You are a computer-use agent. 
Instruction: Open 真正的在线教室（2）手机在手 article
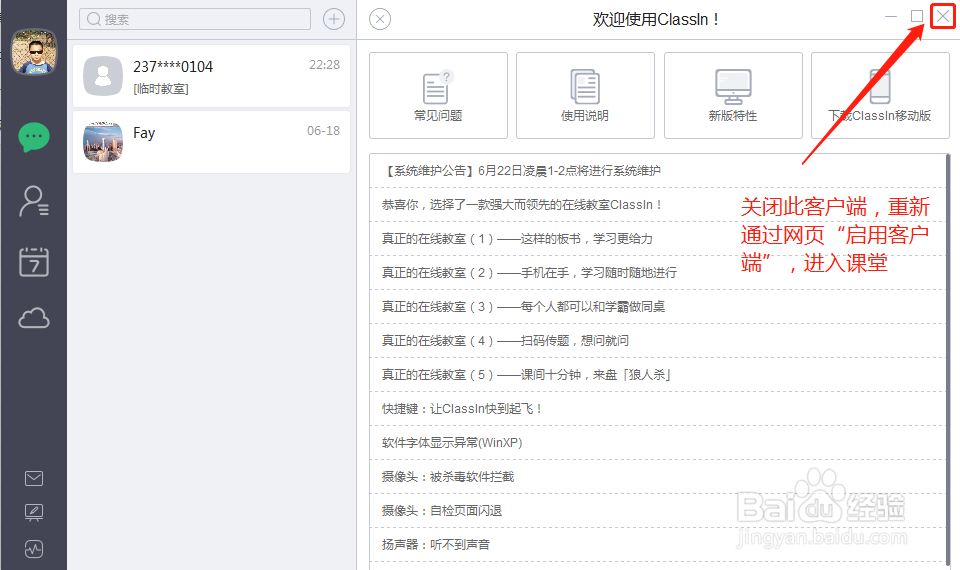tap(658, 272)
